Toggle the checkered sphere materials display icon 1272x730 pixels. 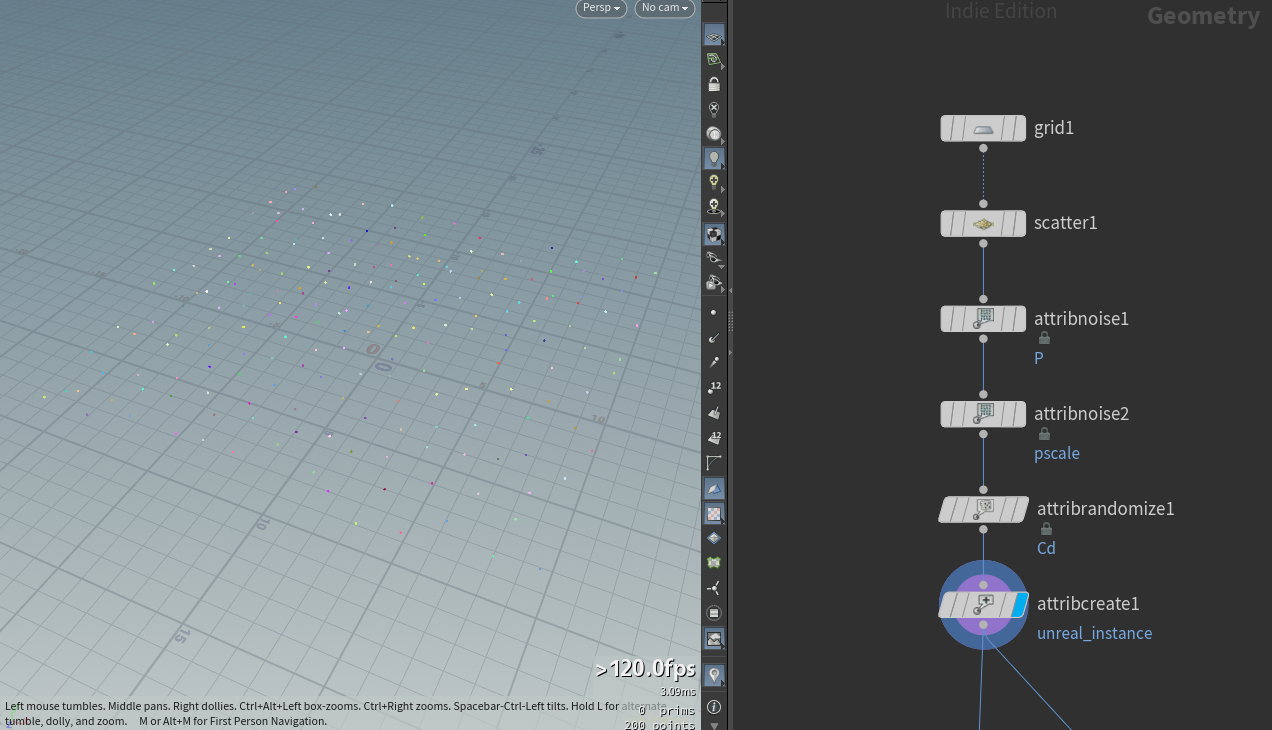point(714,235)
